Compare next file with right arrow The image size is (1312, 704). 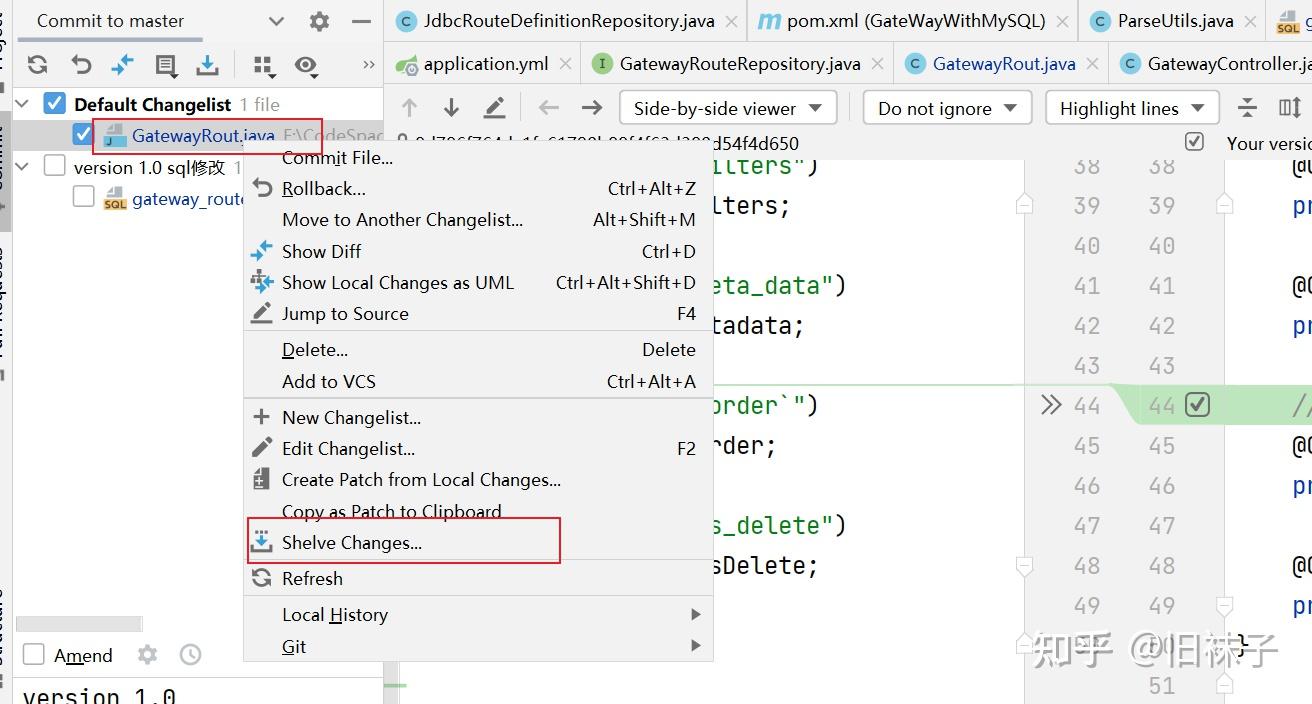pyautogui.click(x=592, y=108)
